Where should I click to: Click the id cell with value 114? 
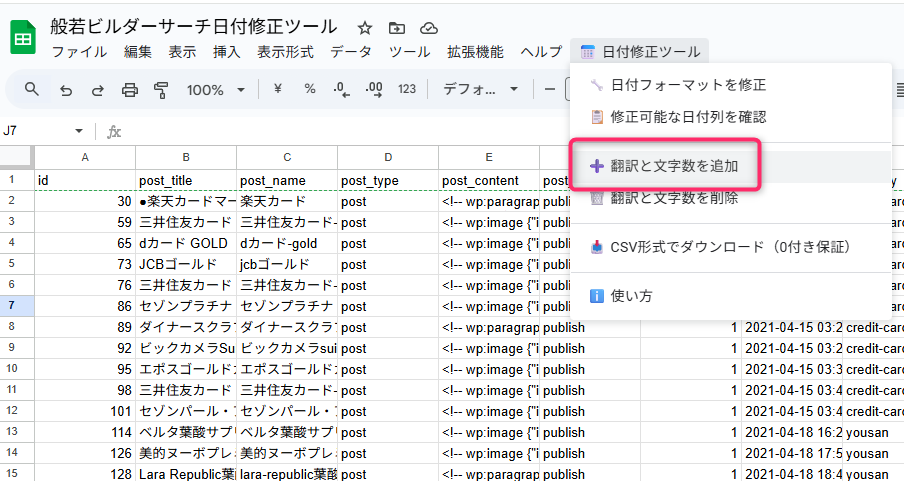pos(85,433)
